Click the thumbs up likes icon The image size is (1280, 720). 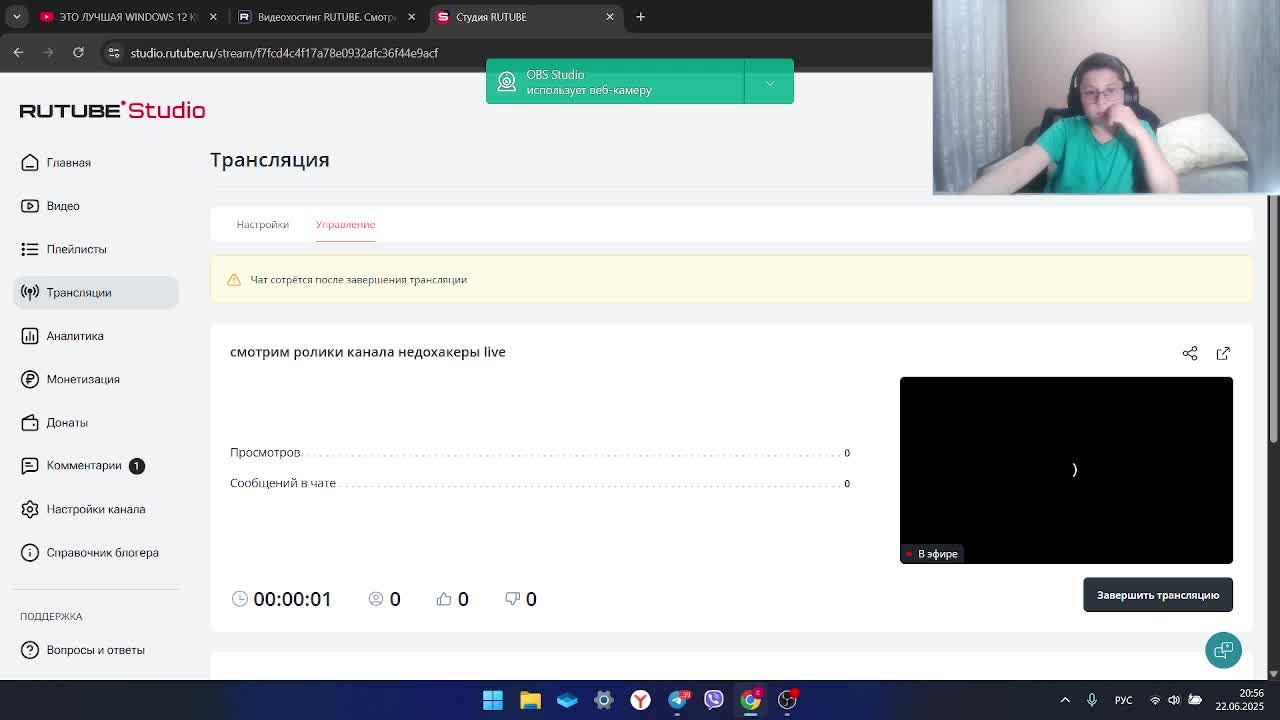[x=444, y=598]
